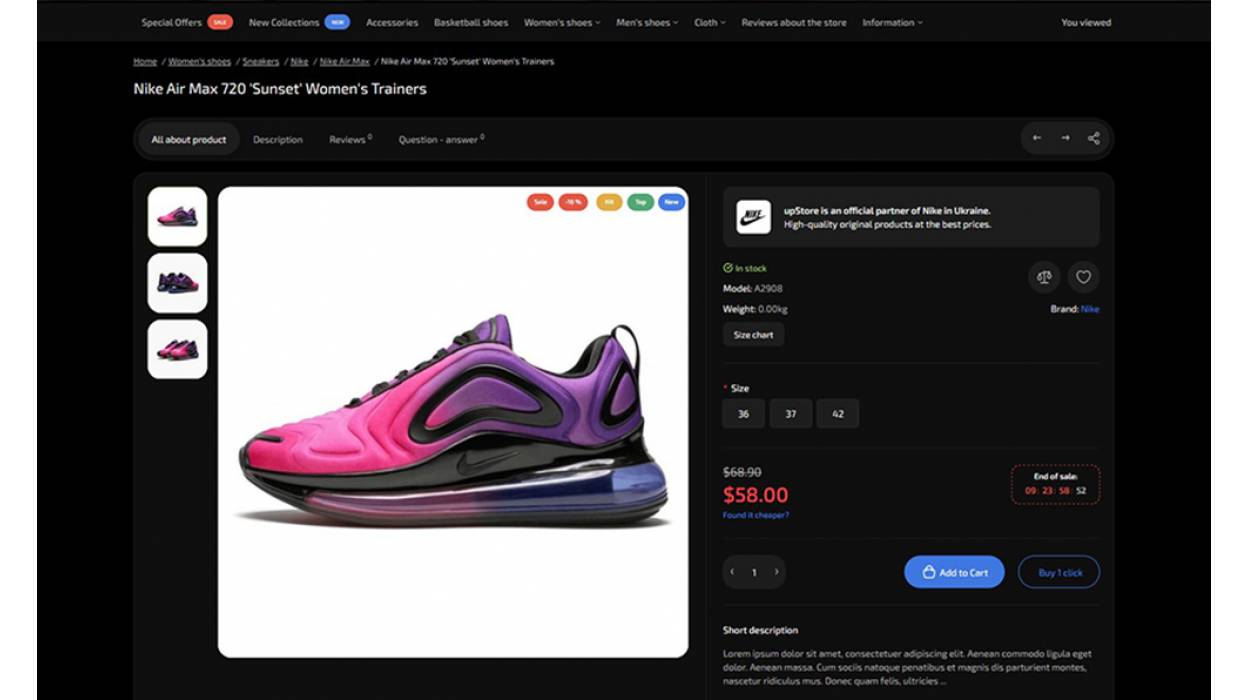This screenshot has height=700, width=1248.
Task: Select the second sneaker thumbnail
Action: pyautogui.click(x=178, y=282)
